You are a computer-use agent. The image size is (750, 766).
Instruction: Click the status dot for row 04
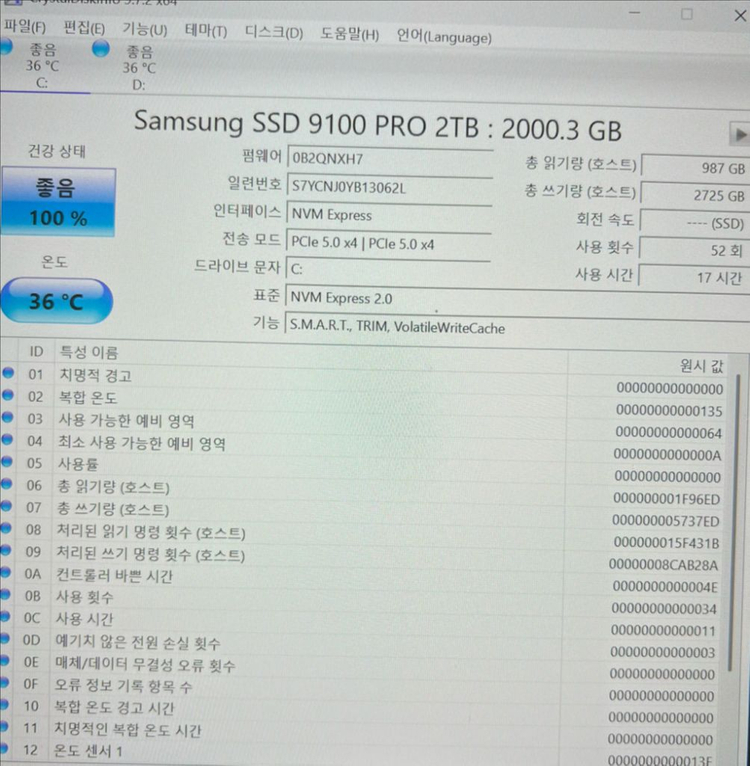coord(7,439)
